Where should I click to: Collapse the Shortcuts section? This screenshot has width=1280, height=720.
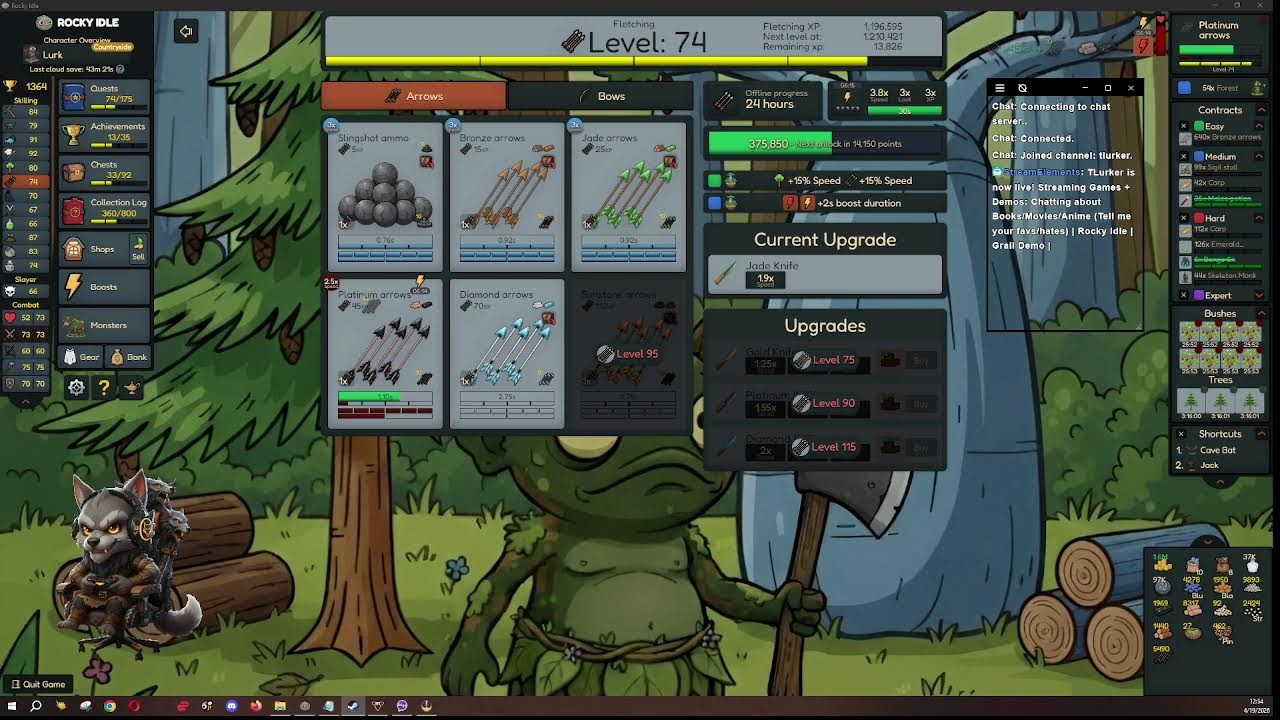[x=1261, y=433]
